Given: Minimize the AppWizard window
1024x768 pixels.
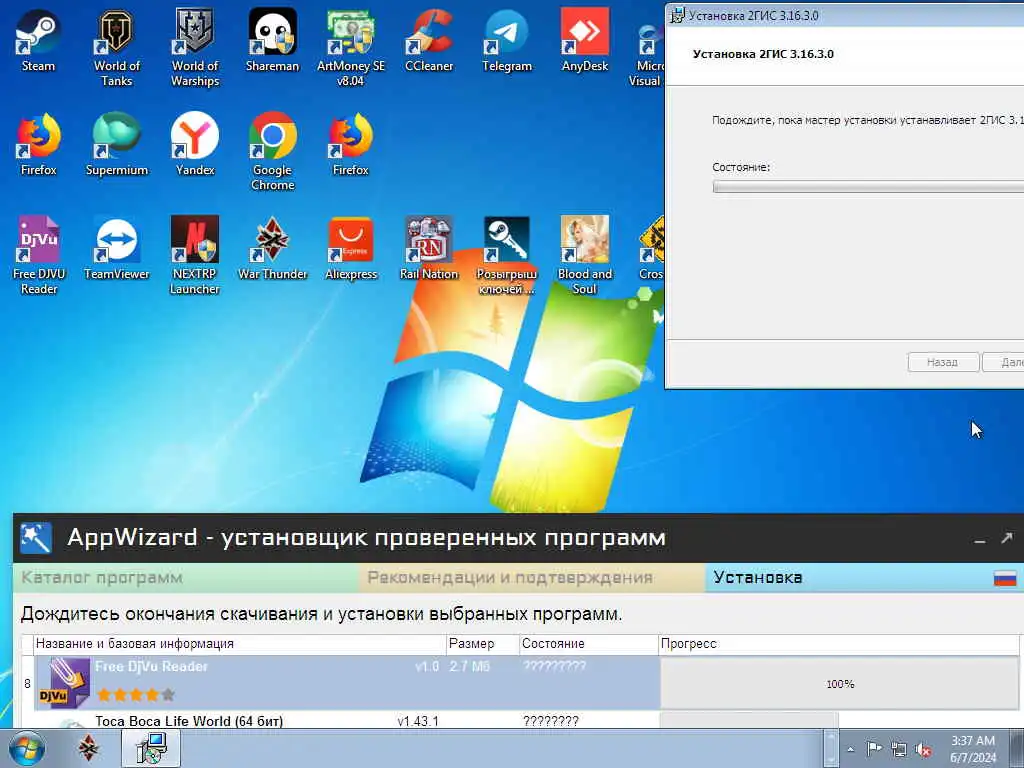Looking at the screenshot, I should [x=980, y=539].
